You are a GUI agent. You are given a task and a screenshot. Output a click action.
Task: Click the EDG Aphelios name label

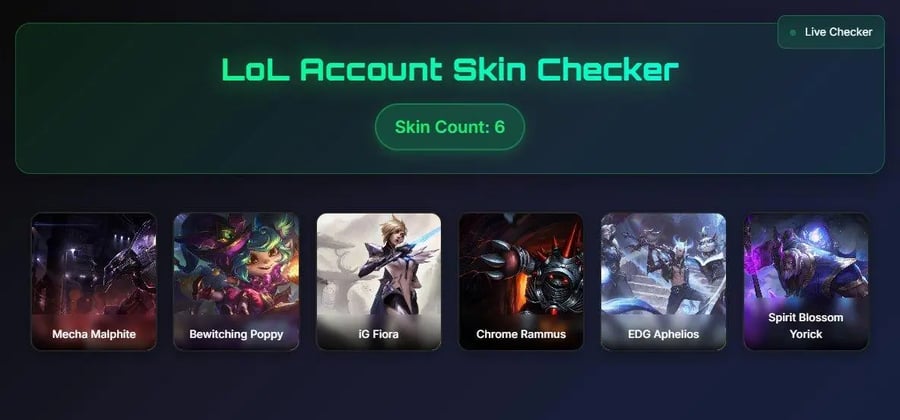click(x=664, y=334)
